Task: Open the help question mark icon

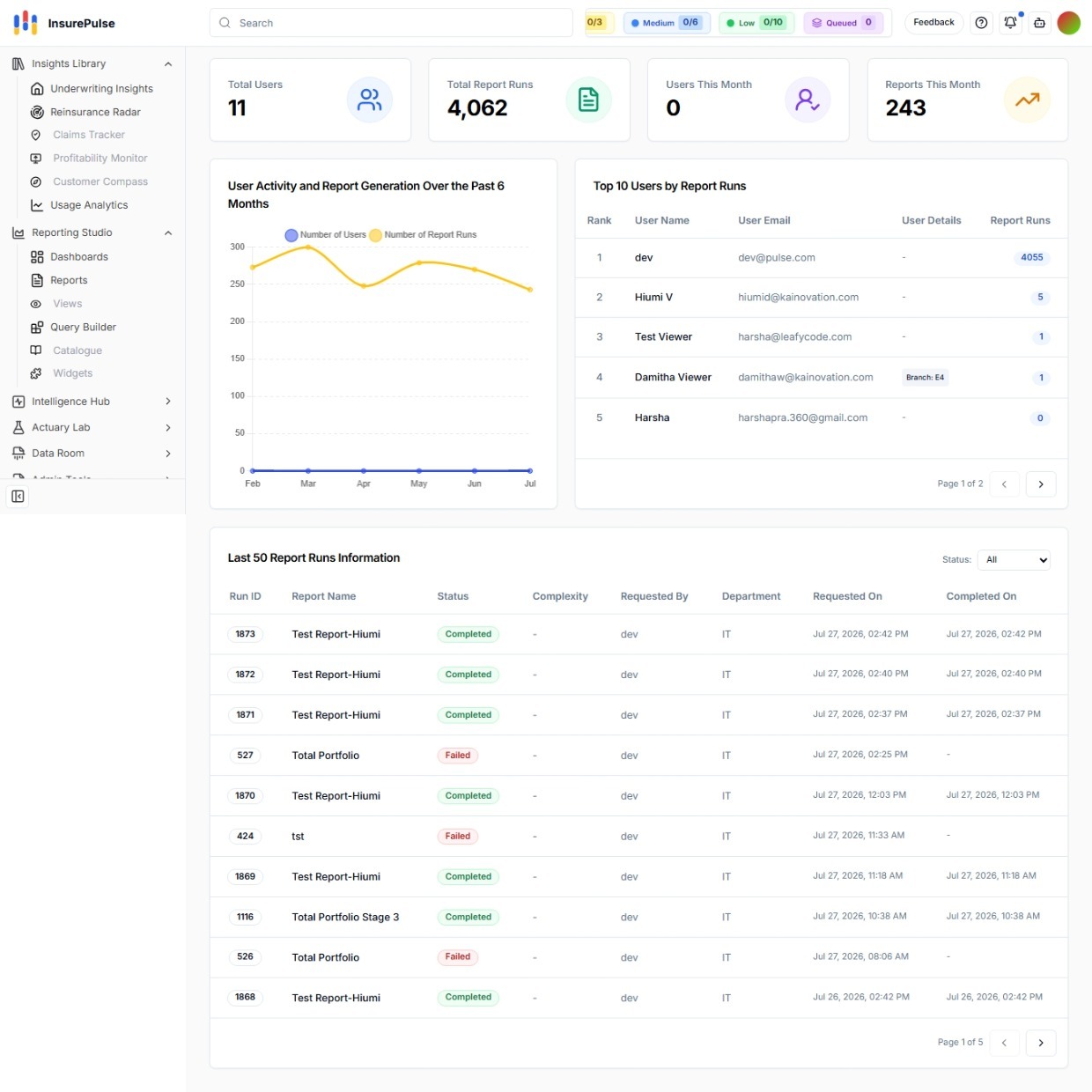Action: pyautogui.click(x=982, y=23)
